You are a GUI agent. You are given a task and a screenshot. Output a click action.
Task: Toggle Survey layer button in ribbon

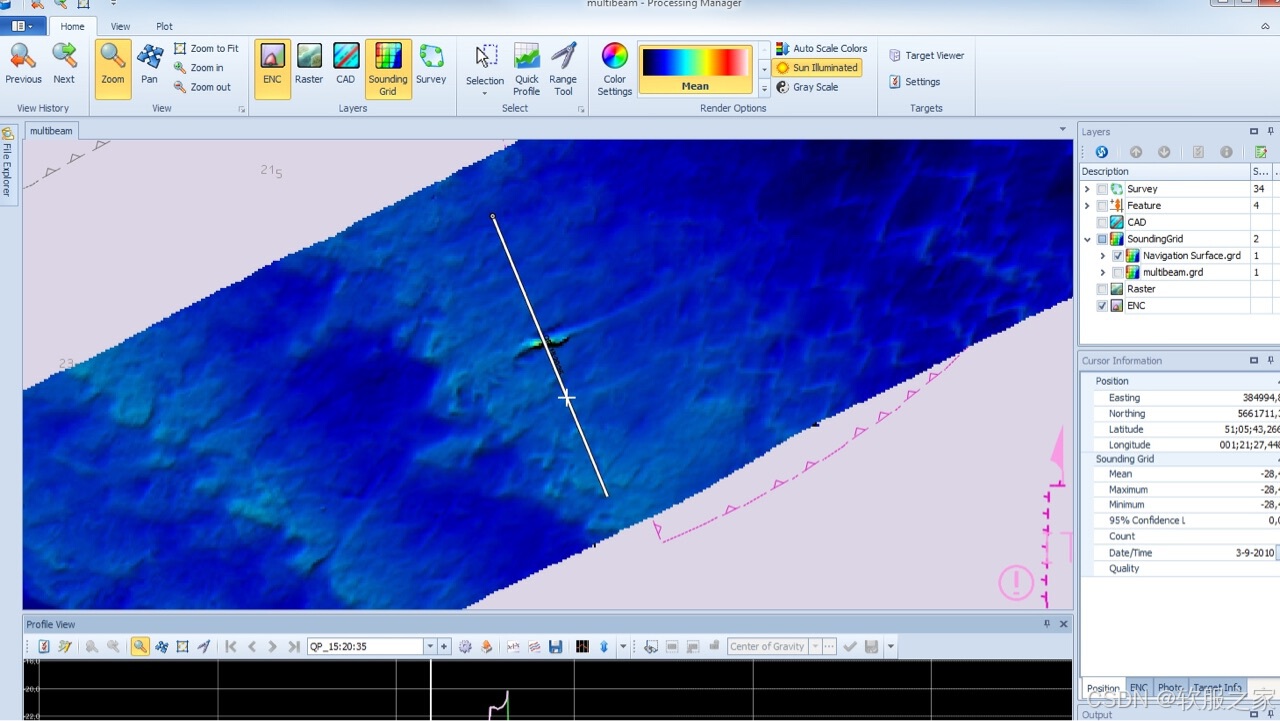(431, 64)
